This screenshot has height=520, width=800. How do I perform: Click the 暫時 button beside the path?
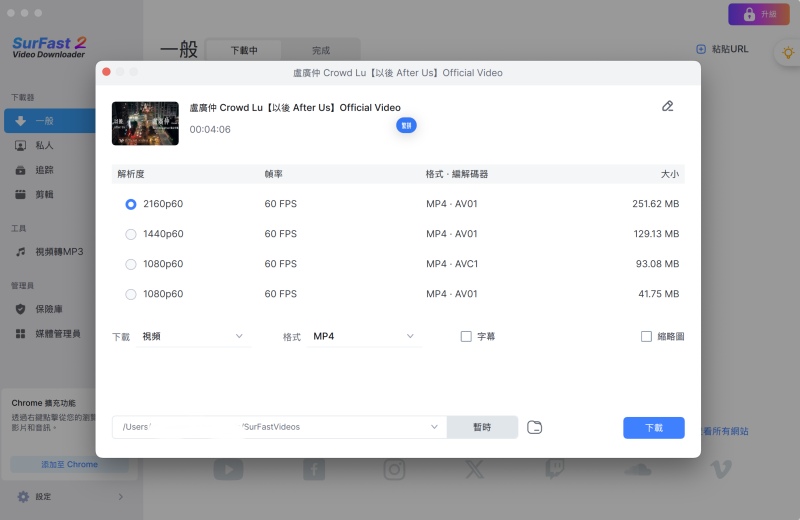pos(482,427)
